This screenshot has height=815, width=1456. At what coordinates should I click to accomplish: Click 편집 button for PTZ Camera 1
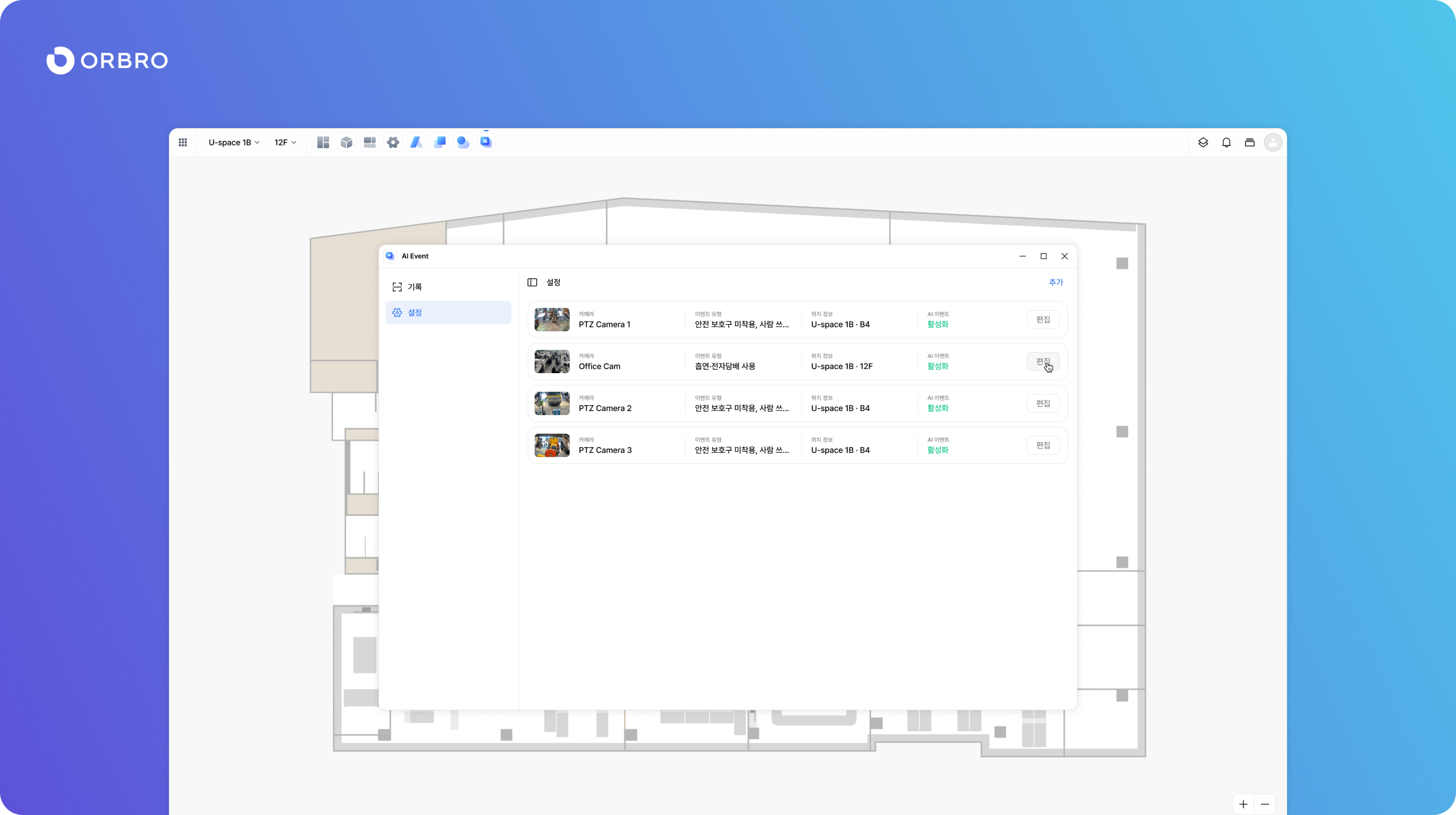[1042, 320]
